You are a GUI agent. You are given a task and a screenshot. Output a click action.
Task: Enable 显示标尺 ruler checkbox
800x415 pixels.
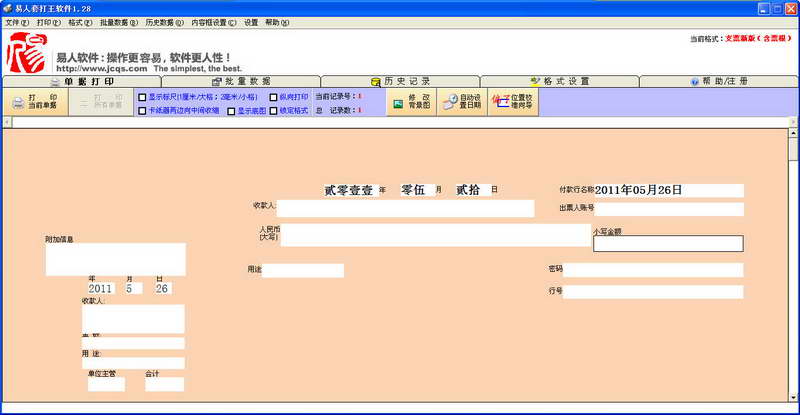click(142, 97)
